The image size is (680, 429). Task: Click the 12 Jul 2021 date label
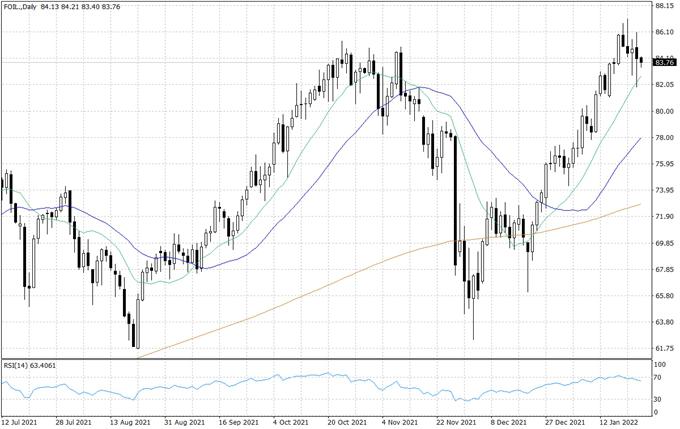20,422
